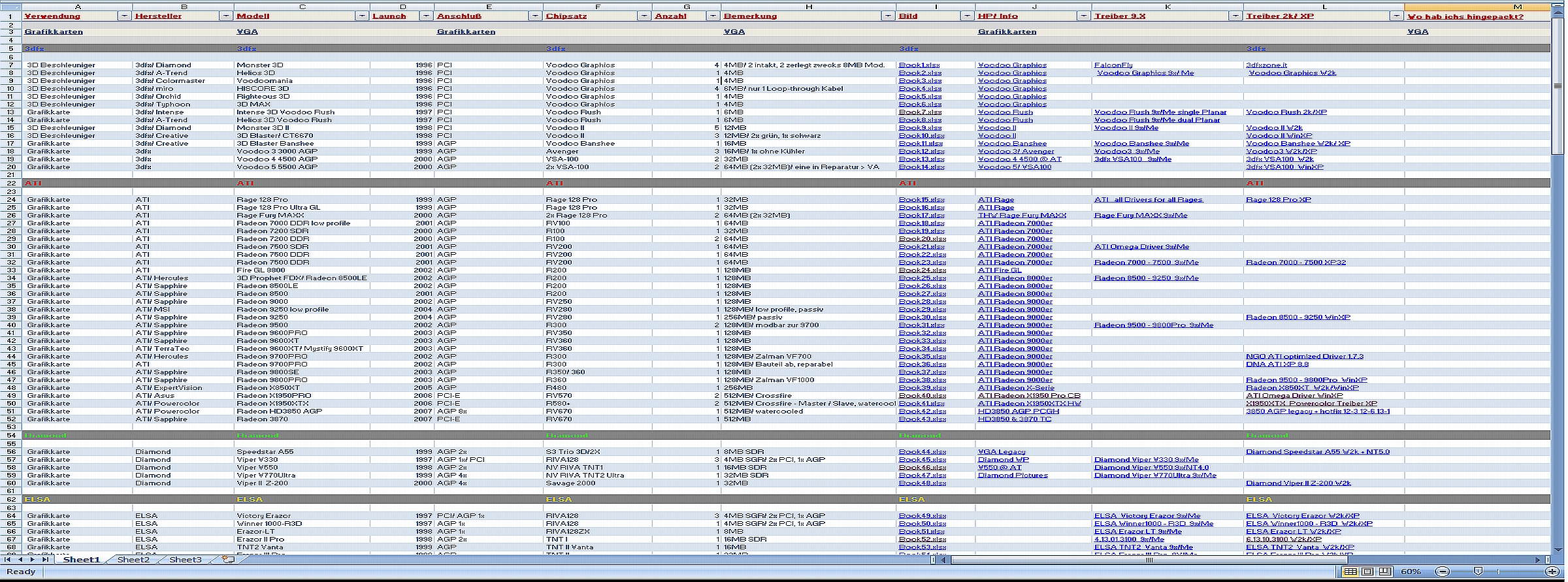This screenshot has height=582, width=1568.
Task: Click the vertical scrollbar down arrow
Action: point(1559,549)
